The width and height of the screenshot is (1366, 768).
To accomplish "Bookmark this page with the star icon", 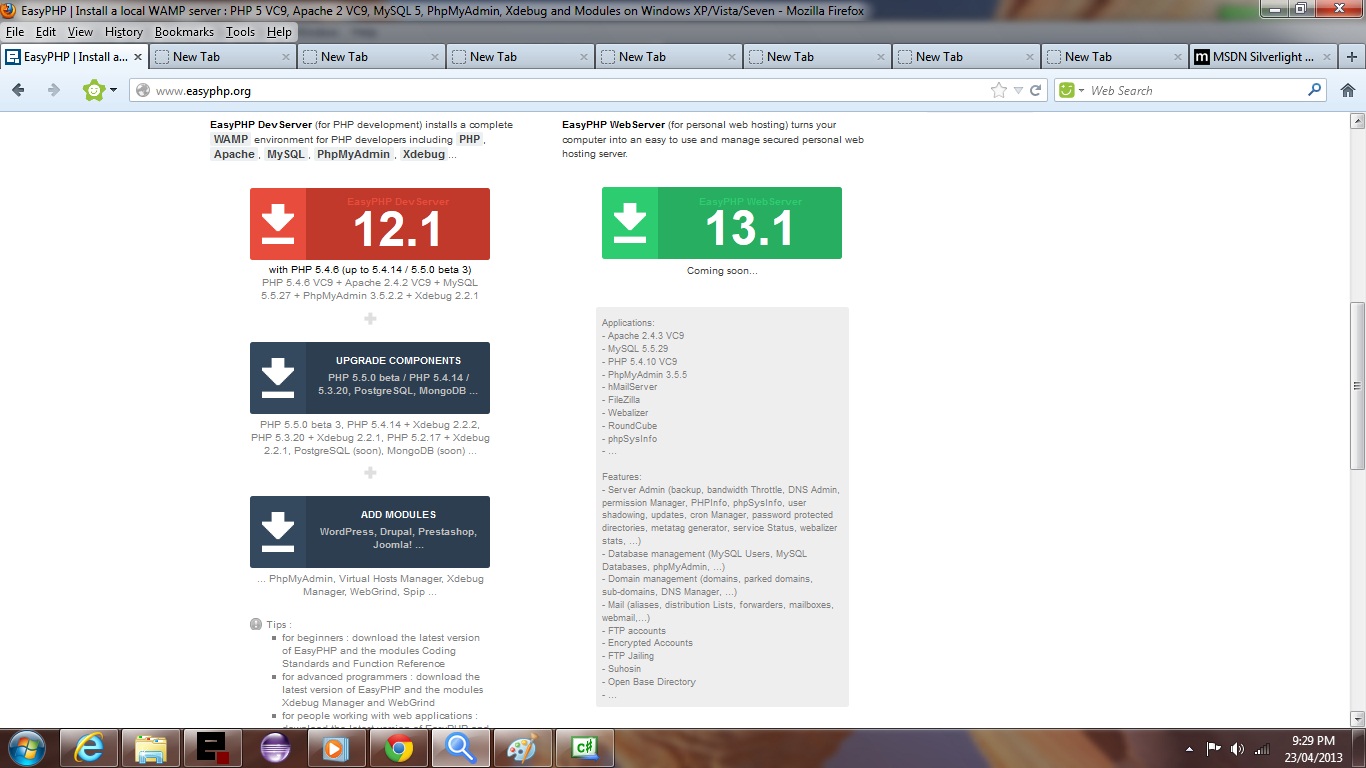I will pos(998,90).
